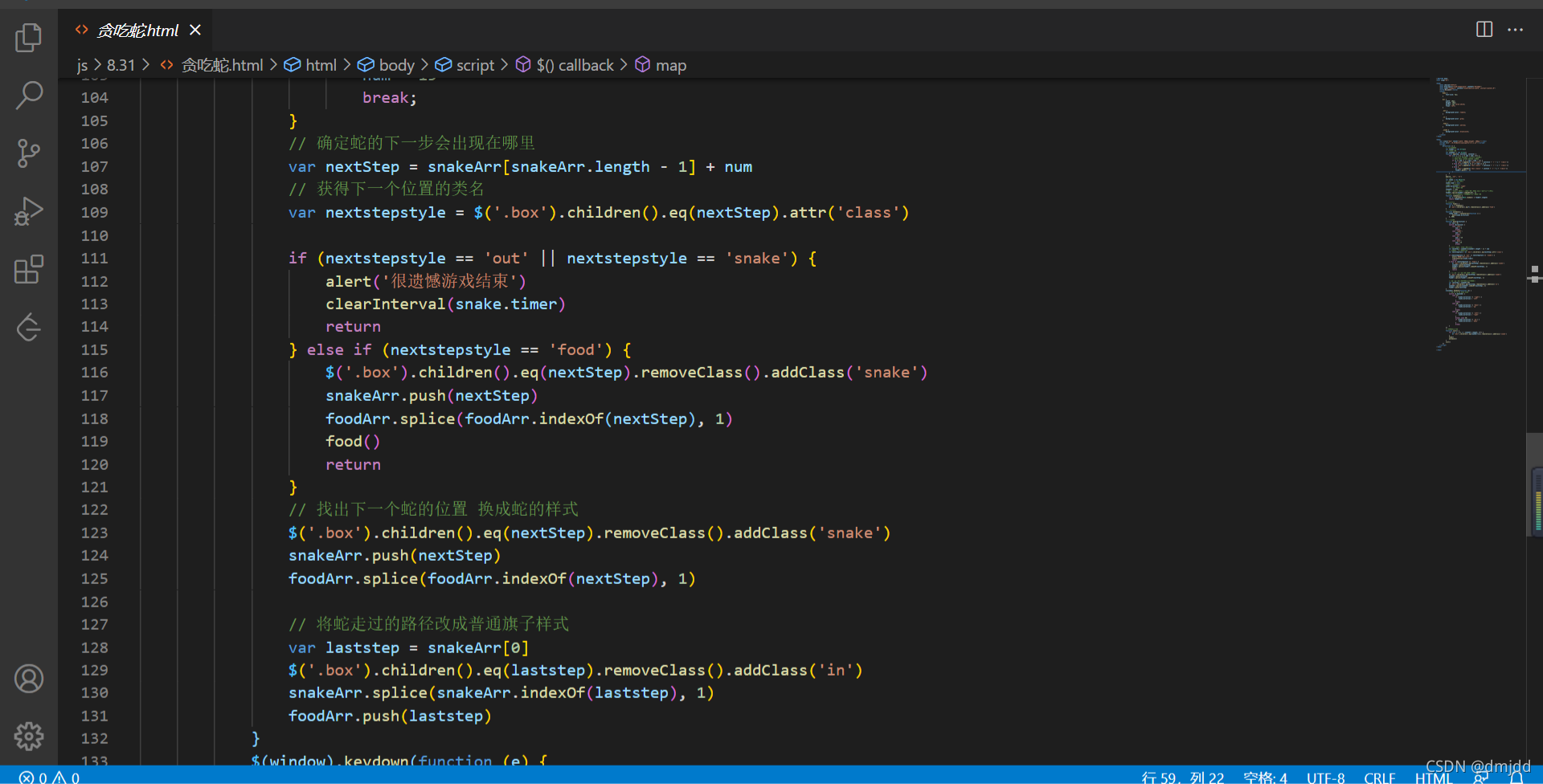Click line number 111 in gutter
Viewport: 1543px width, 784px height.
pos(94,258)
